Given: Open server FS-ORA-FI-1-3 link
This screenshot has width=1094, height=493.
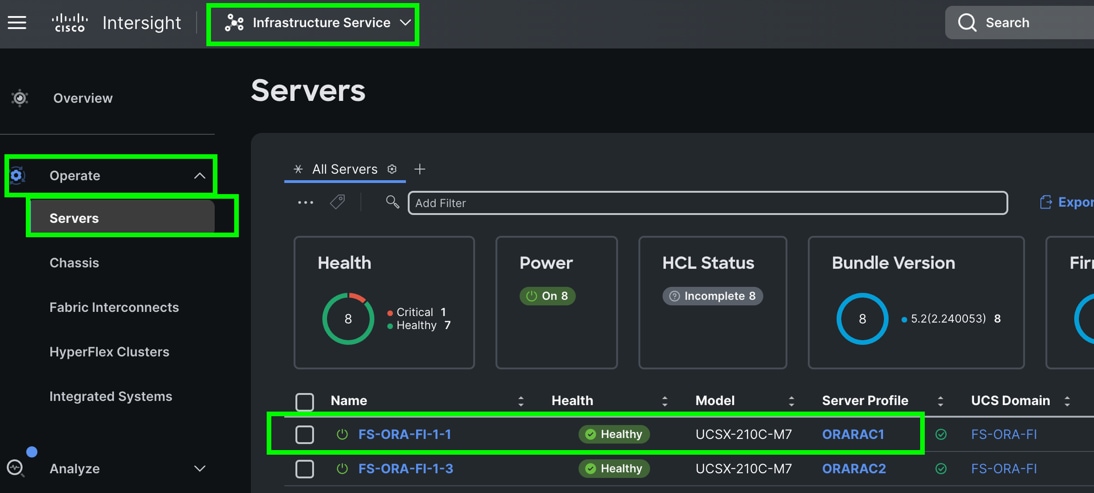Looking at the screenshot, I should click(406, 469).
